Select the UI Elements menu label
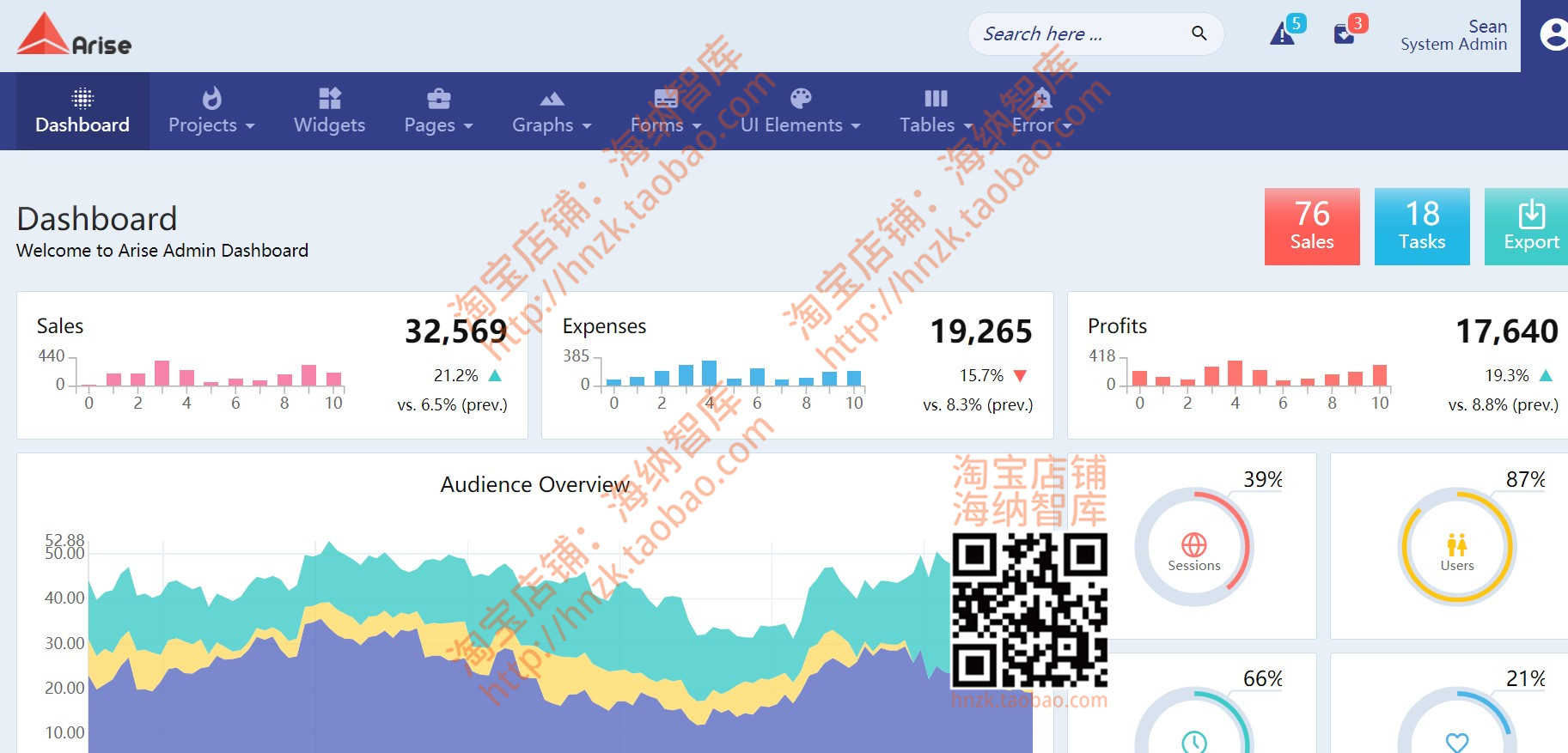The height and width of the screenshot is (753, 1568). (791, 125)
